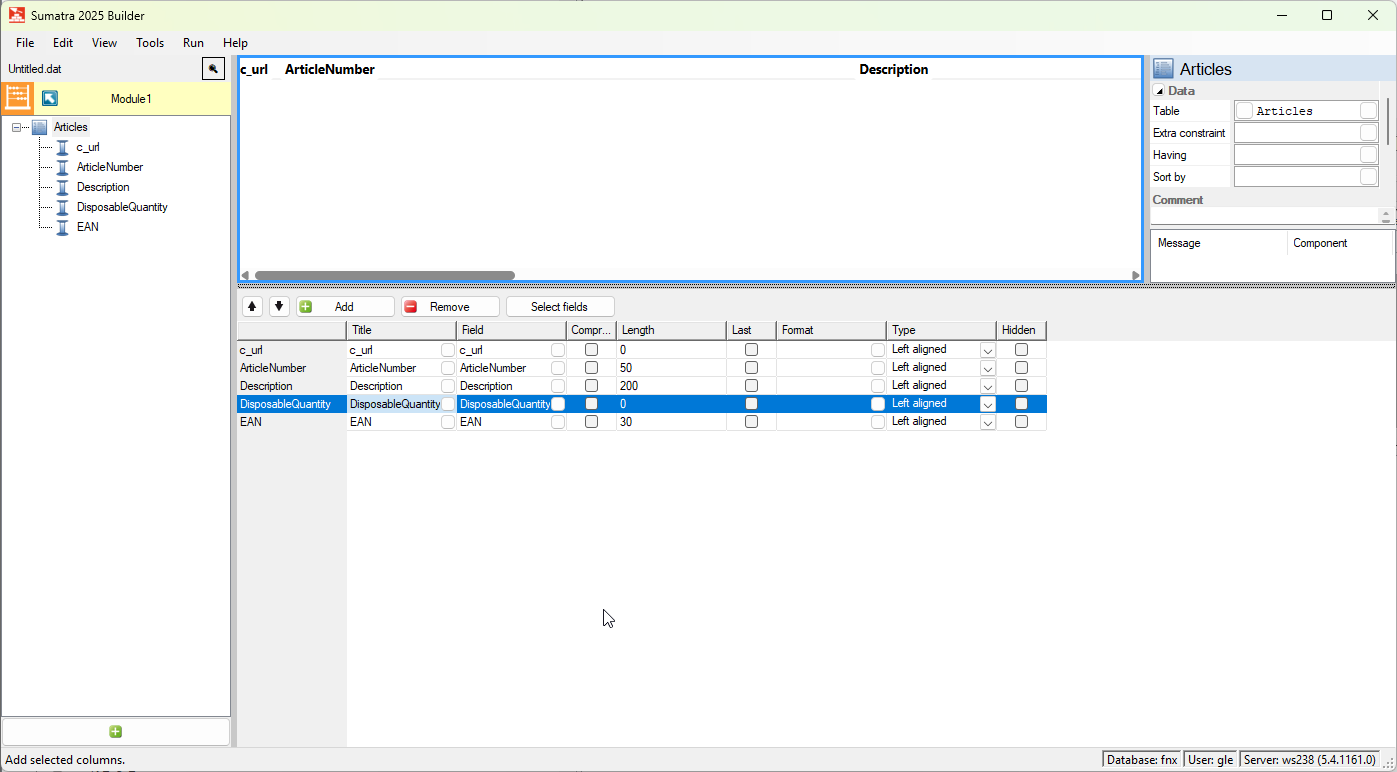Click the Select fields button
Viewport: 1397px width, 772px height.
559,307
